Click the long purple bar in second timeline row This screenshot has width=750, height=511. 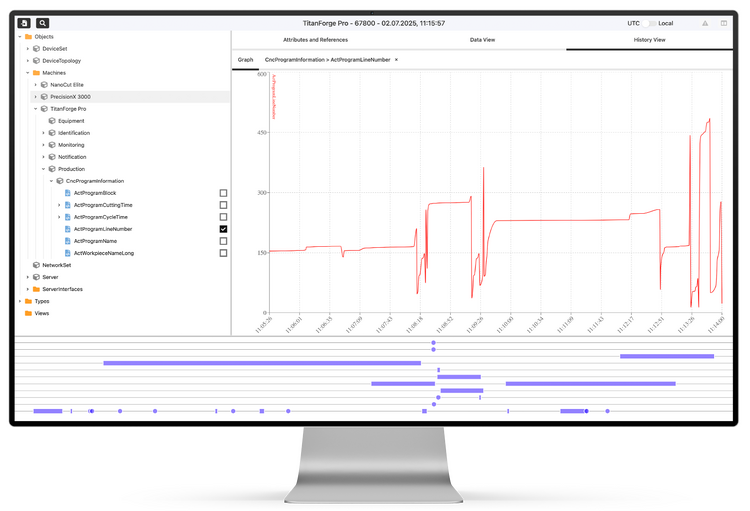pos(261,363)
